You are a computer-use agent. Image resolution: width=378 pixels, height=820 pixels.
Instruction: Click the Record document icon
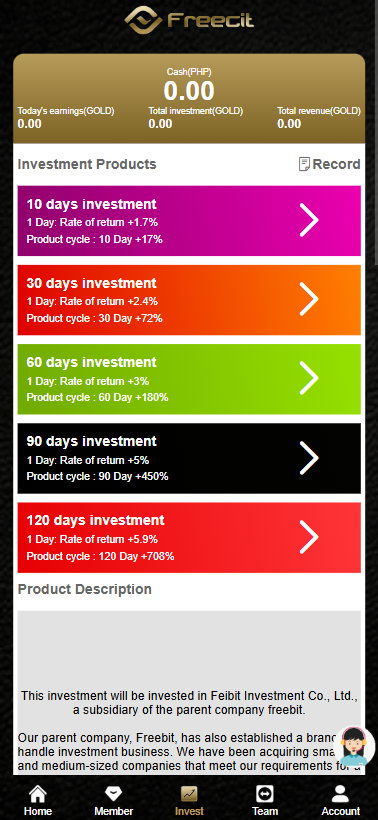(x=304, y=164)
